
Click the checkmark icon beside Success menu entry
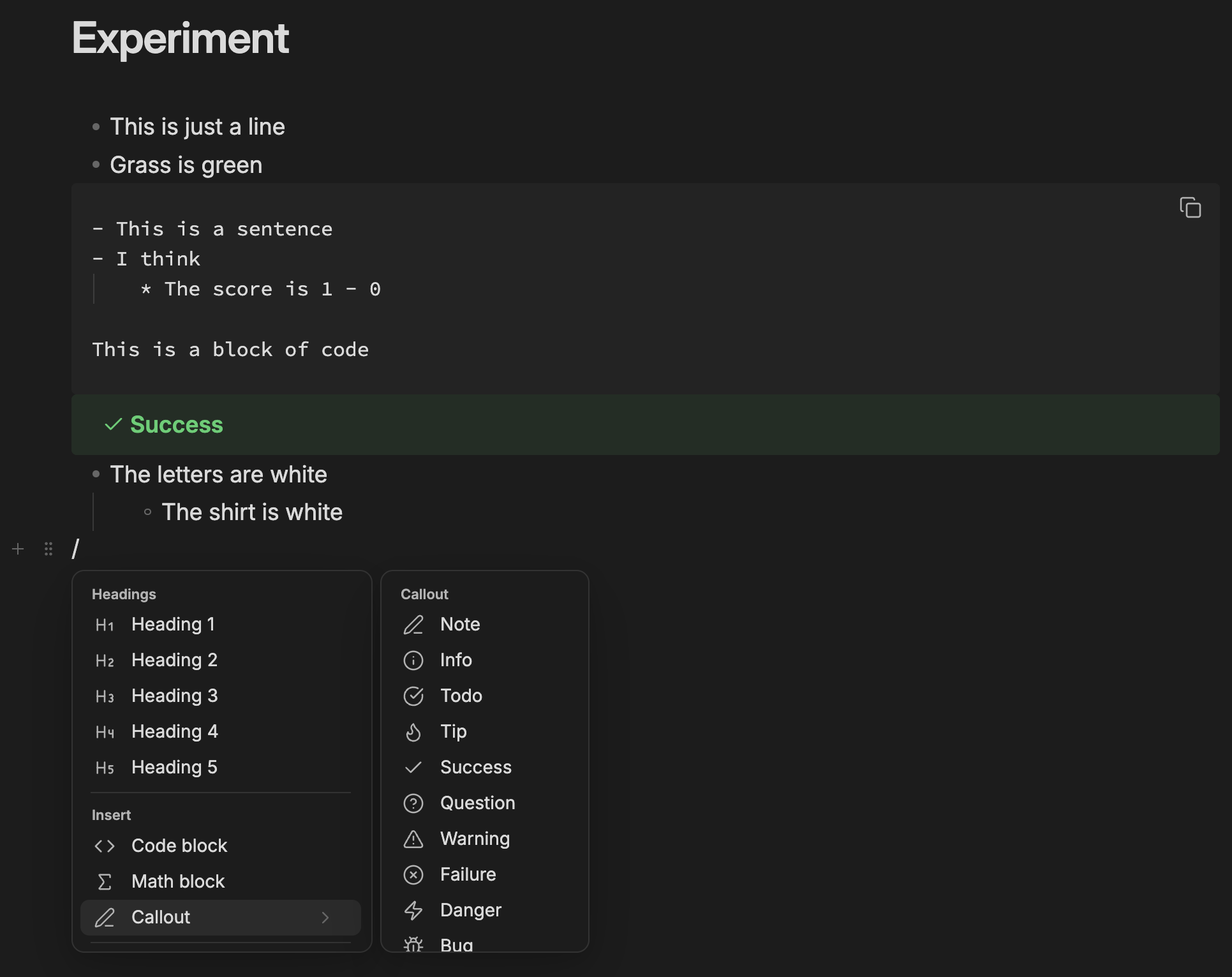tap(413, 768)
